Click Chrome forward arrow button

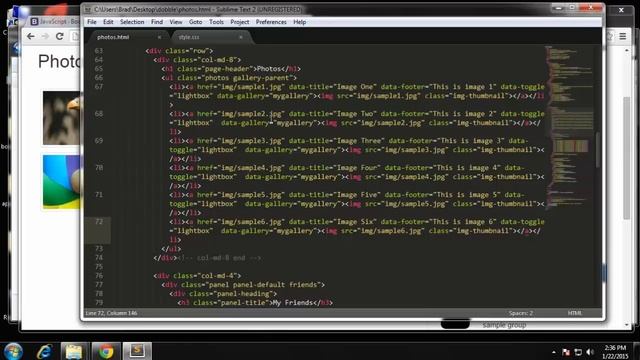pyautogui.click(x=45, y=36)
